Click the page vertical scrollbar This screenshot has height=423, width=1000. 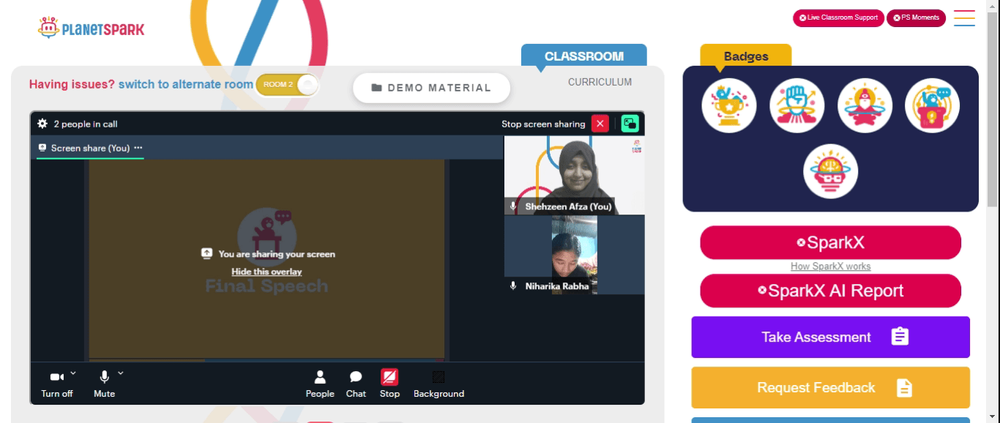point(992,108)
